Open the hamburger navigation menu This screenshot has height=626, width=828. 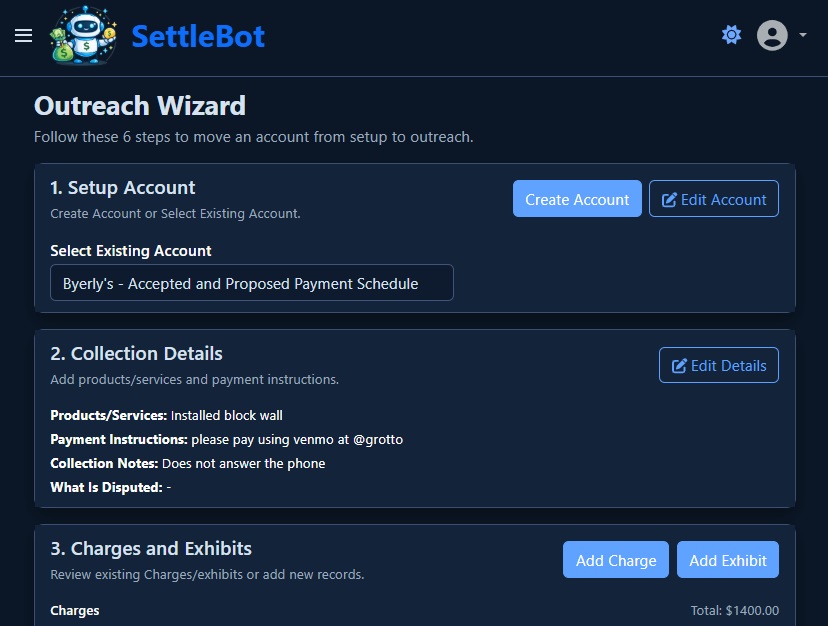tap(24, 37)
